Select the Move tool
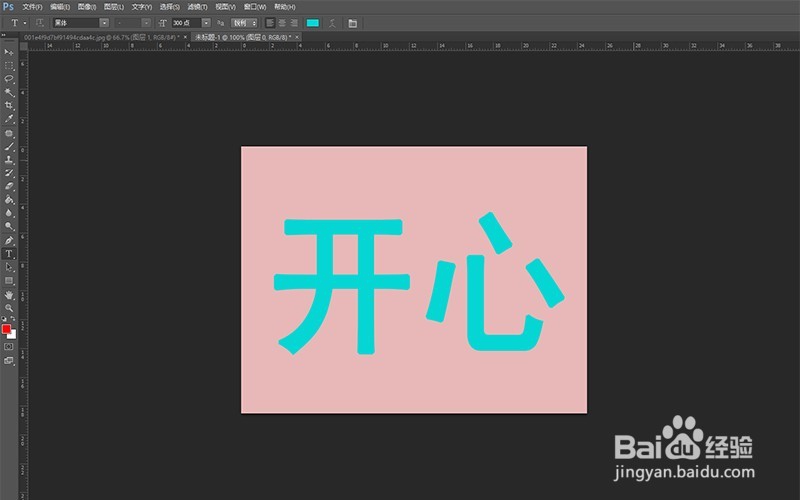 tap(9, 52)
